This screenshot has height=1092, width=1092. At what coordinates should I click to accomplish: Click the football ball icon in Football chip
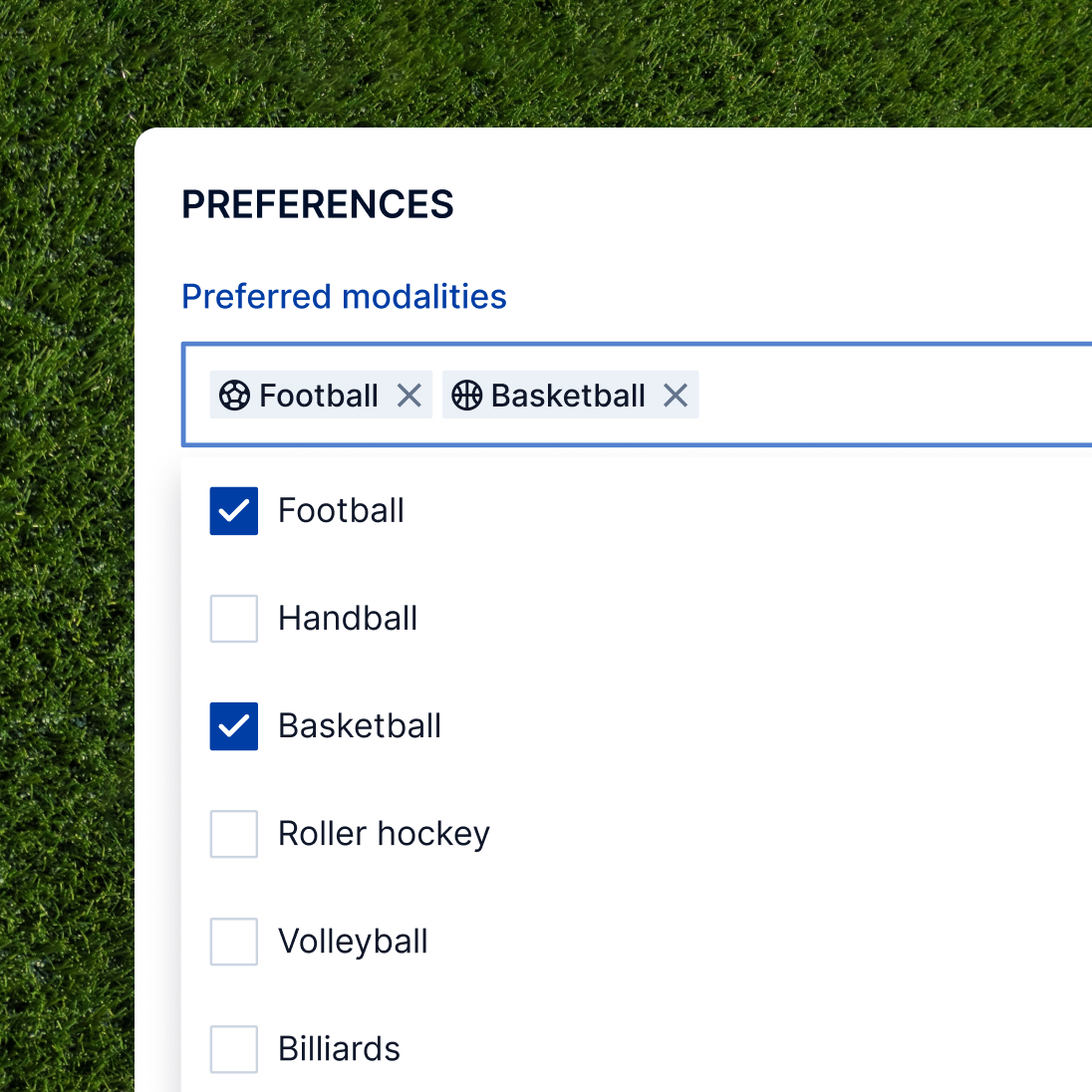coord(235,396)
